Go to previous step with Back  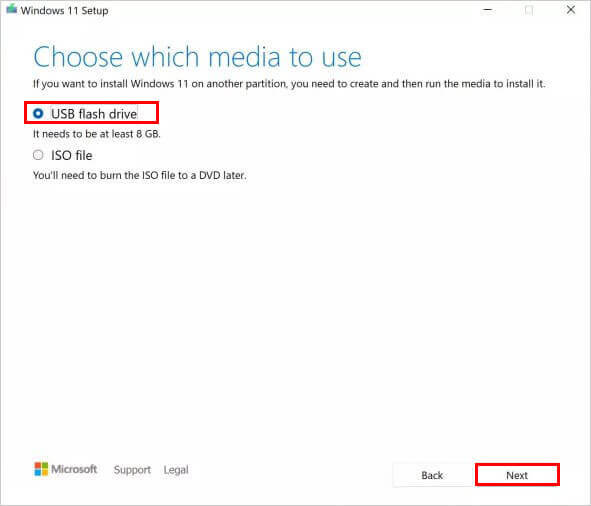[432, 475]
